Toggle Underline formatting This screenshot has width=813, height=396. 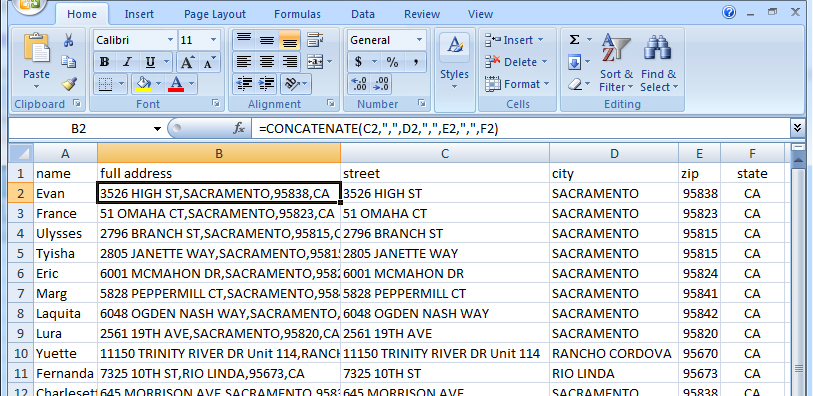point(150,62)
